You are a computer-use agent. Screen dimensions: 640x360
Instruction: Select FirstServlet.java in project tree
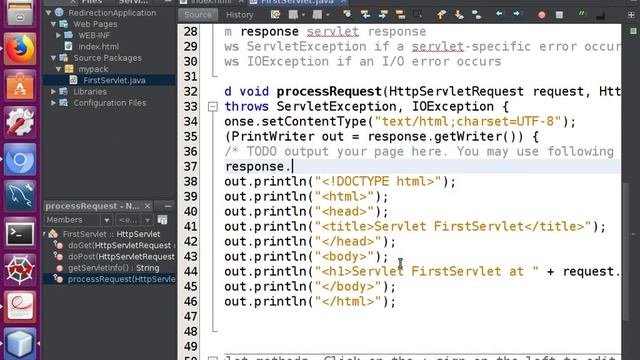(x=114, y=80)
